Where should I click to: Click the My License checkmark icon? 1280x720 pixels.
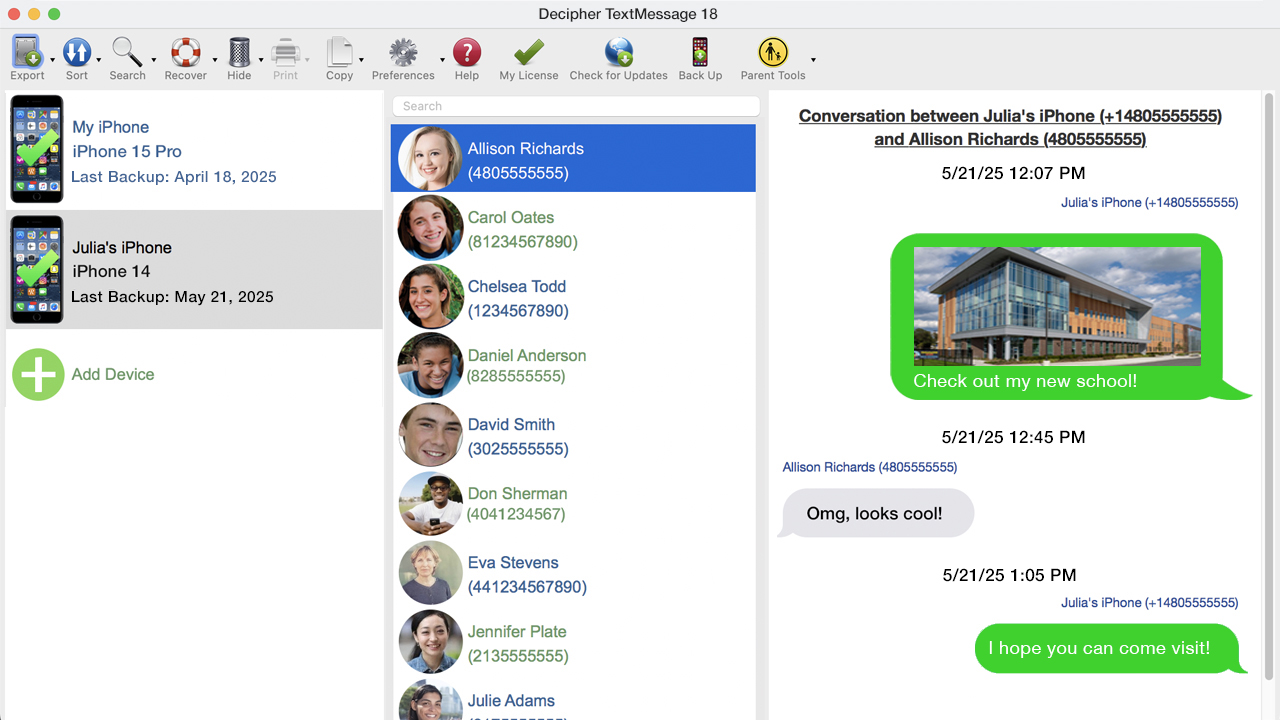[x=529, y=52]
